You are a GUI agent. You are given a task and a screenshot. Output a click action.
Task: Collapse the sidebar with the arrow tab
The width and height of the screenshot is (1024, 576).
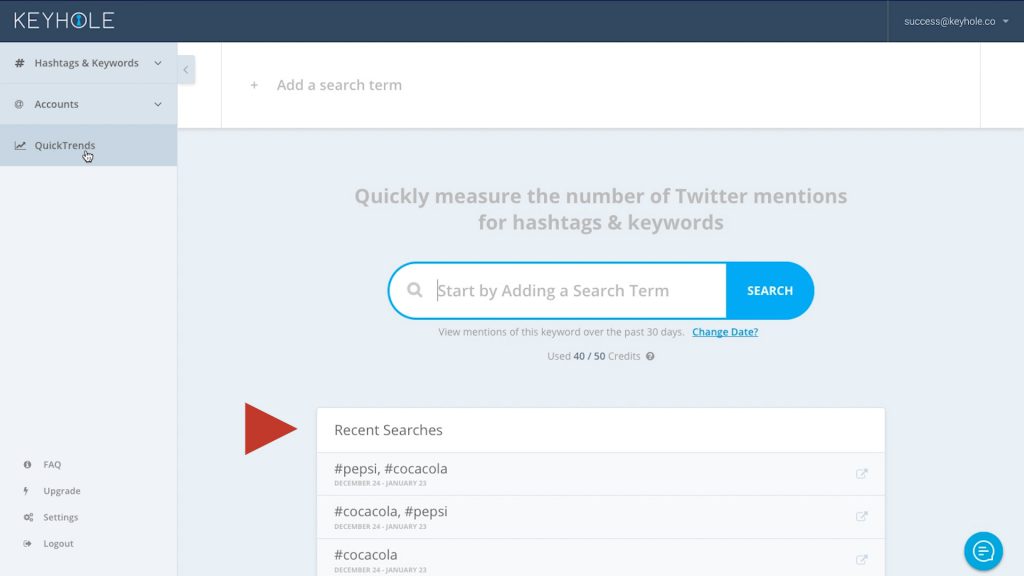click(186, 70)
